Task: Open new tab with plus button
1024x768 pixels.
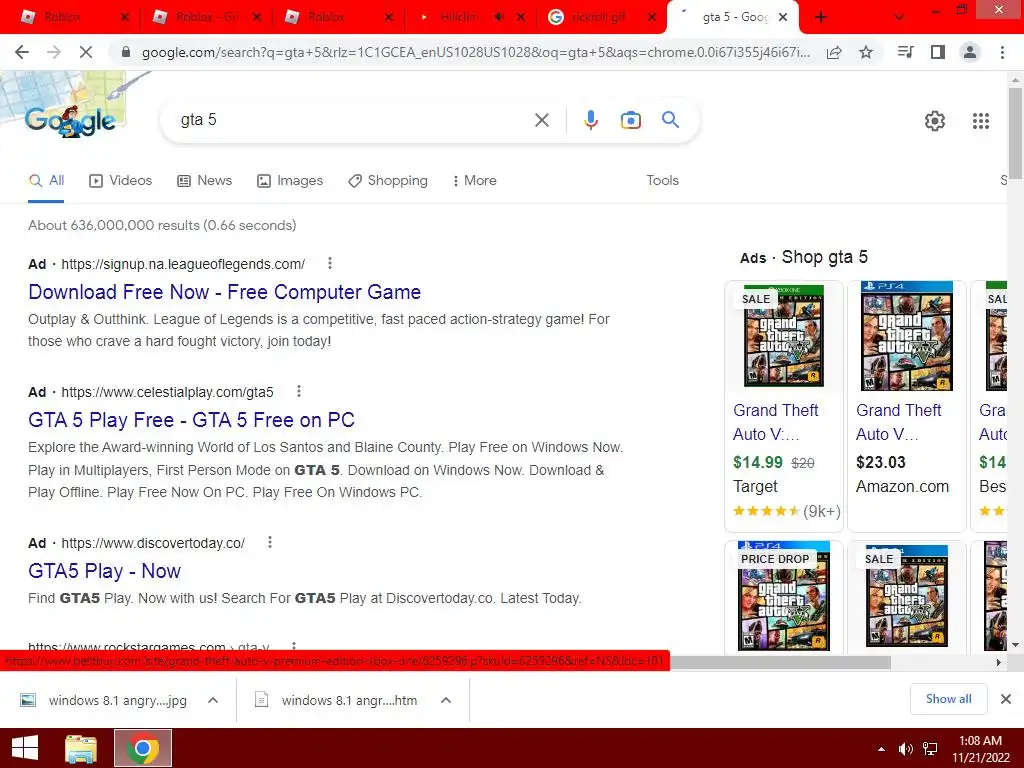Action: pos(820,18)
